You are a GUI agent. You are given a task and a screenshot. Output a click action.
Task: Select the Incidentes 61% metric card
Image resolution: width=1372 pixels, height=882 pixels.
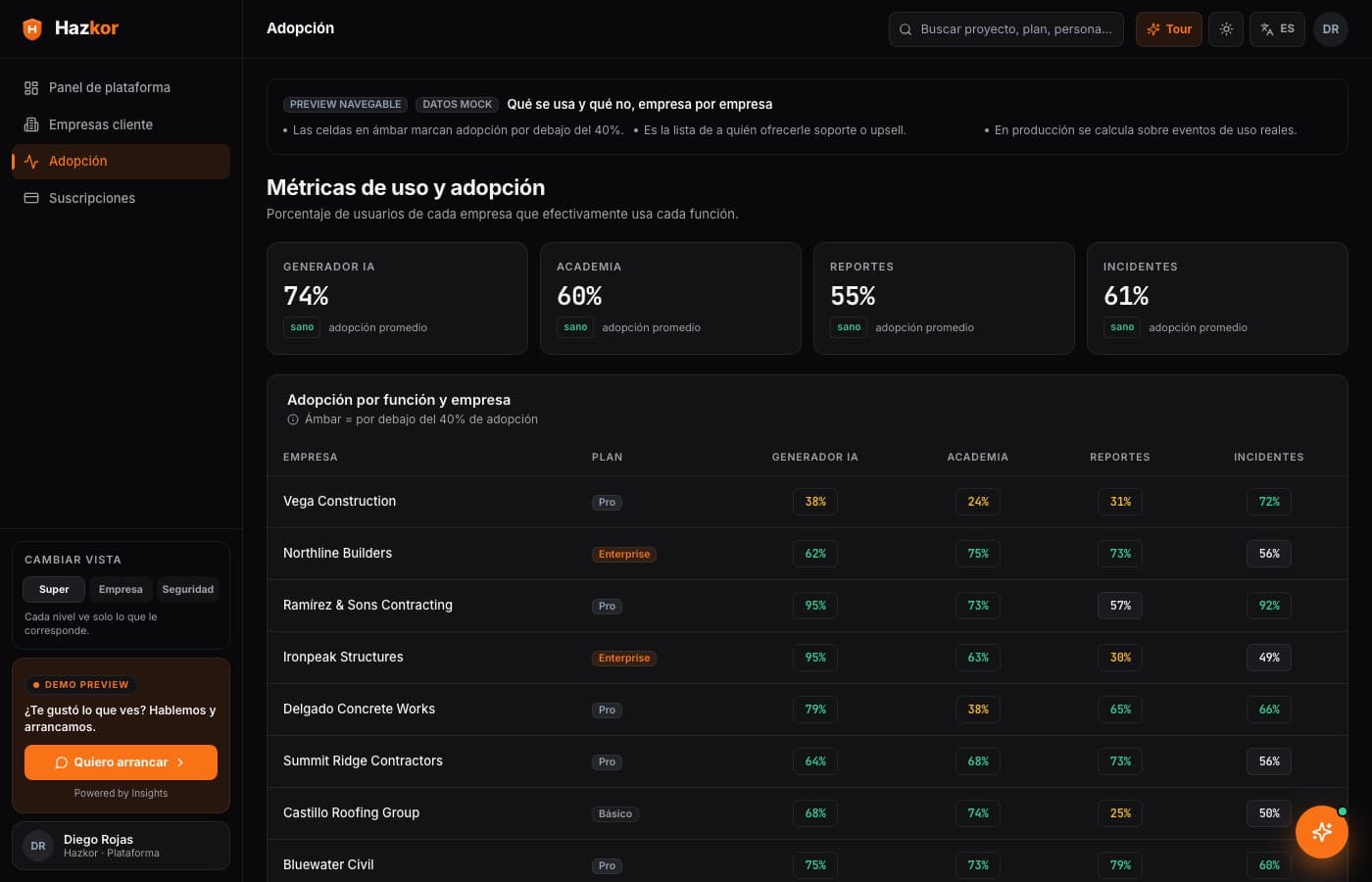pos(1217,298)
